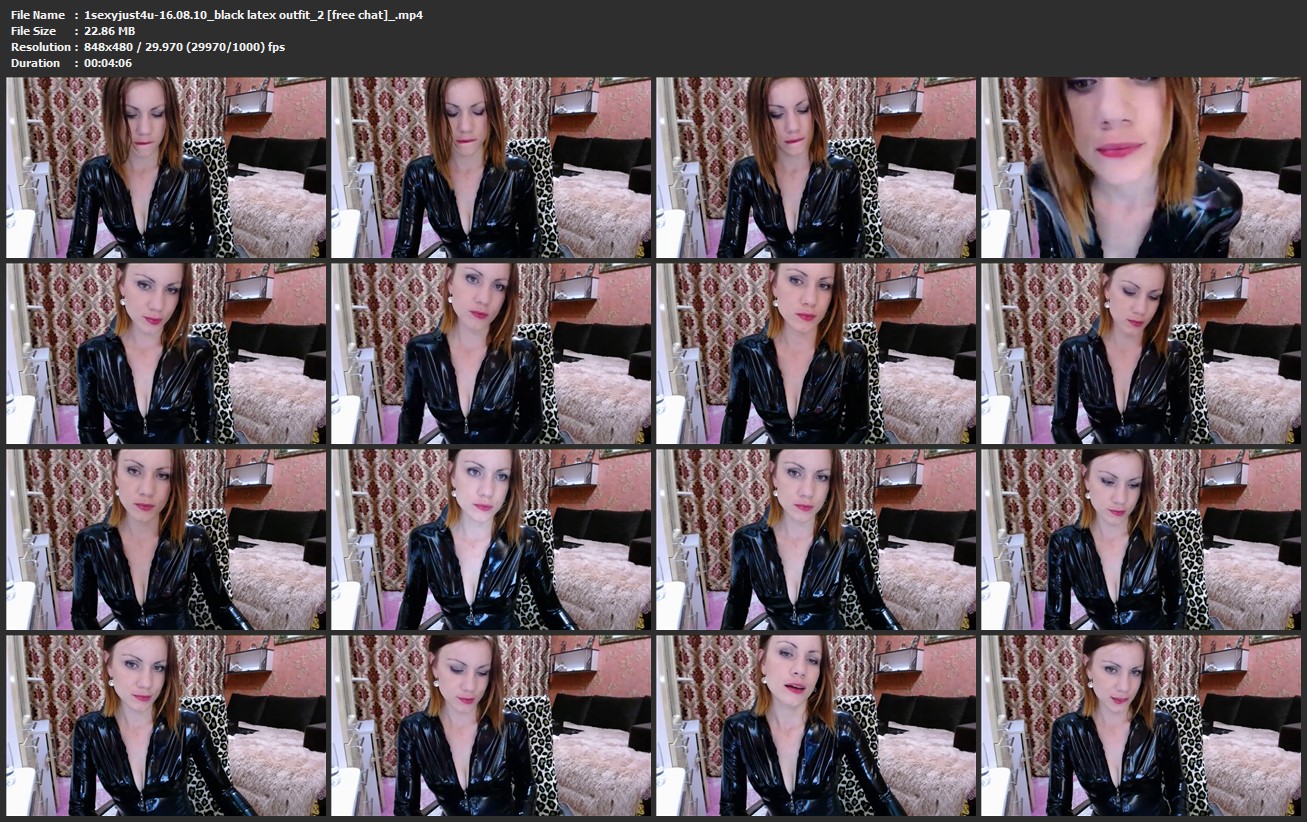Click the File Size value 22.86 MB
1307x822 pixels.
110,31
